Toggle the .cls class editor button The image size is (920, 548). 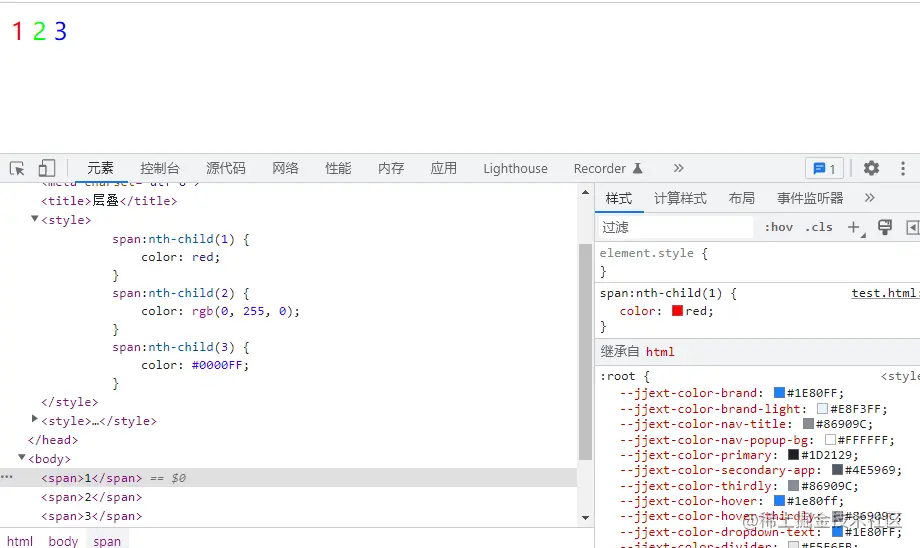click(818, 227)
